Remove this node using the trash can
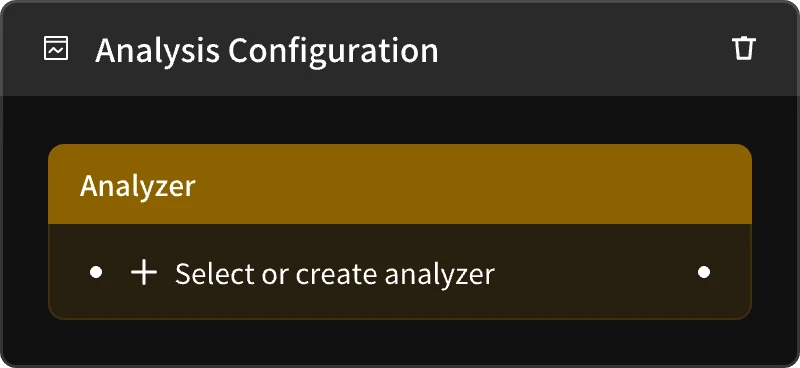This screenshot has height=368, width=800. [743, 49]
